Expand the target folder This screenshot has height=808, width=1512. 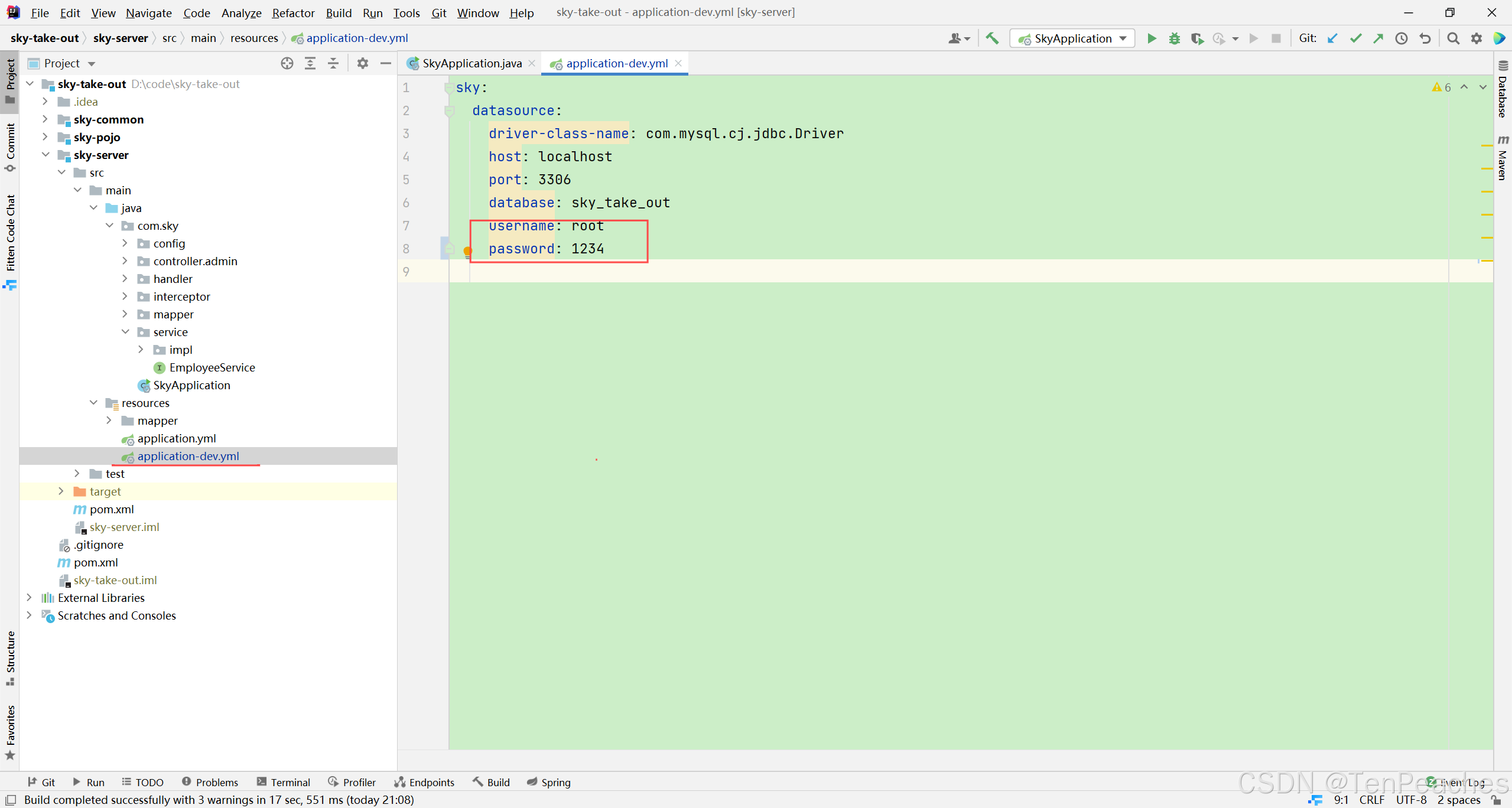click(x=61, y=491)
